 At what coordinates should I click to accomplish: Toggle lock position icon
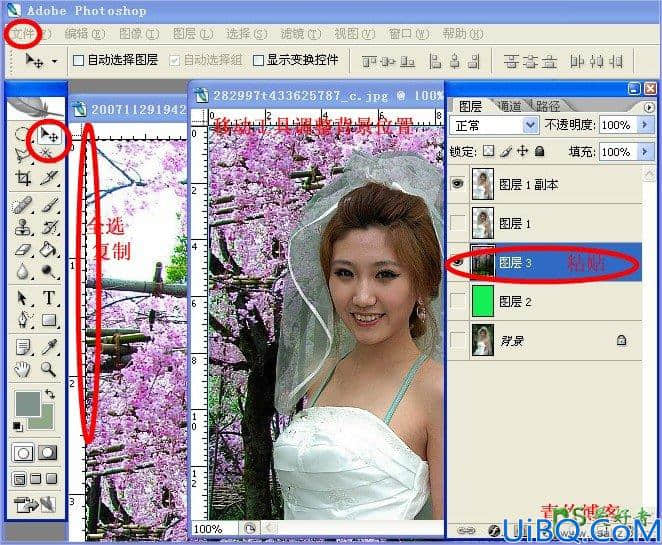click(523, 151)
